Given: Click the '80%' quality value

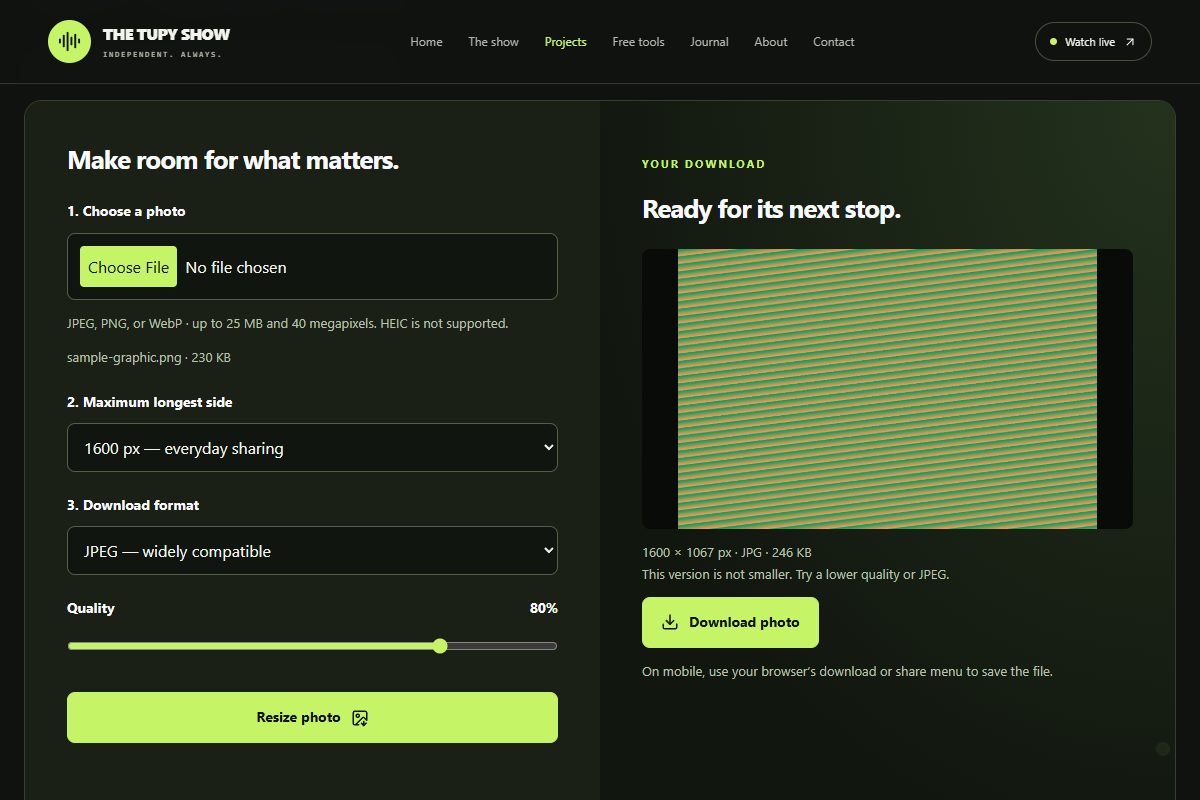Looking at the screenshot, I should [544, 608].
